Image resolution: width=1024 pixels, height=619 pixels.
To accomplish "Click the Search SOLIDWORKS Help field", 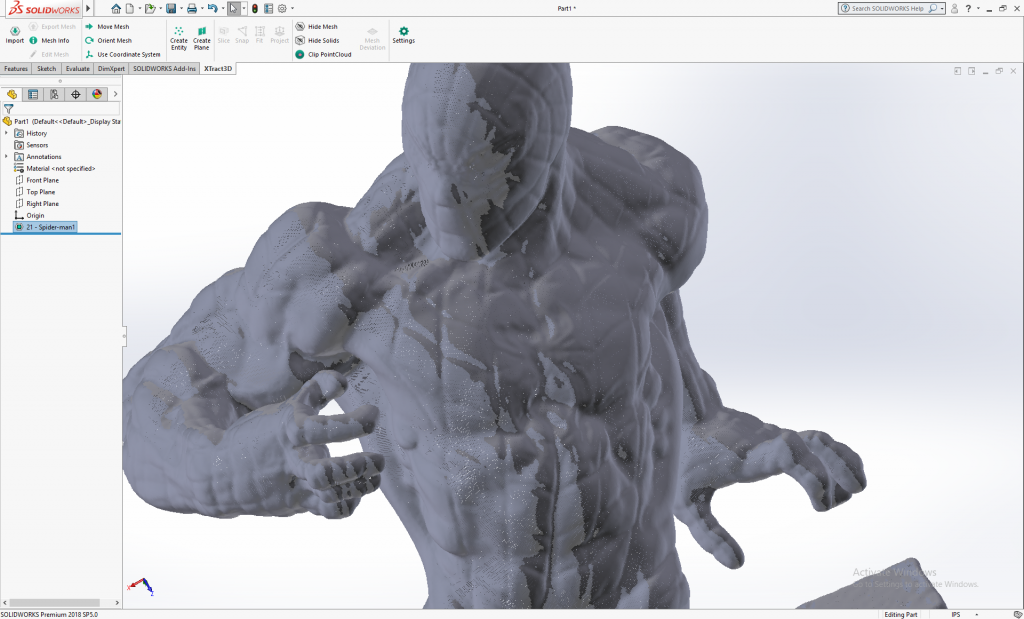I will point(887,8).
